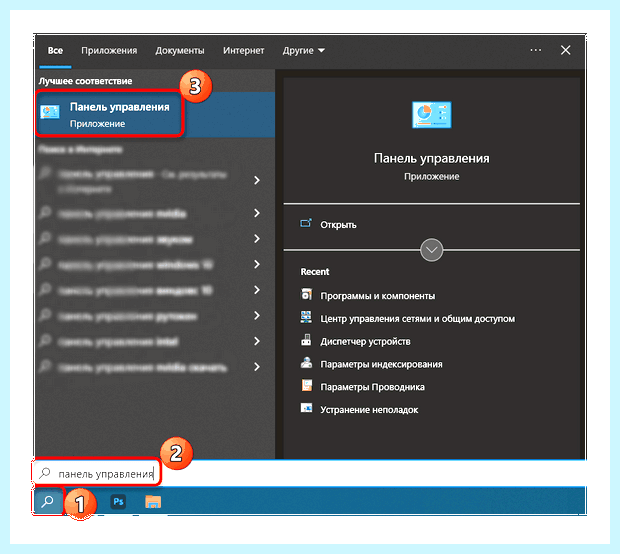Open Photoshop from the taskbar
The width and height of the screenshot is (620, 554).
point(118,502)
